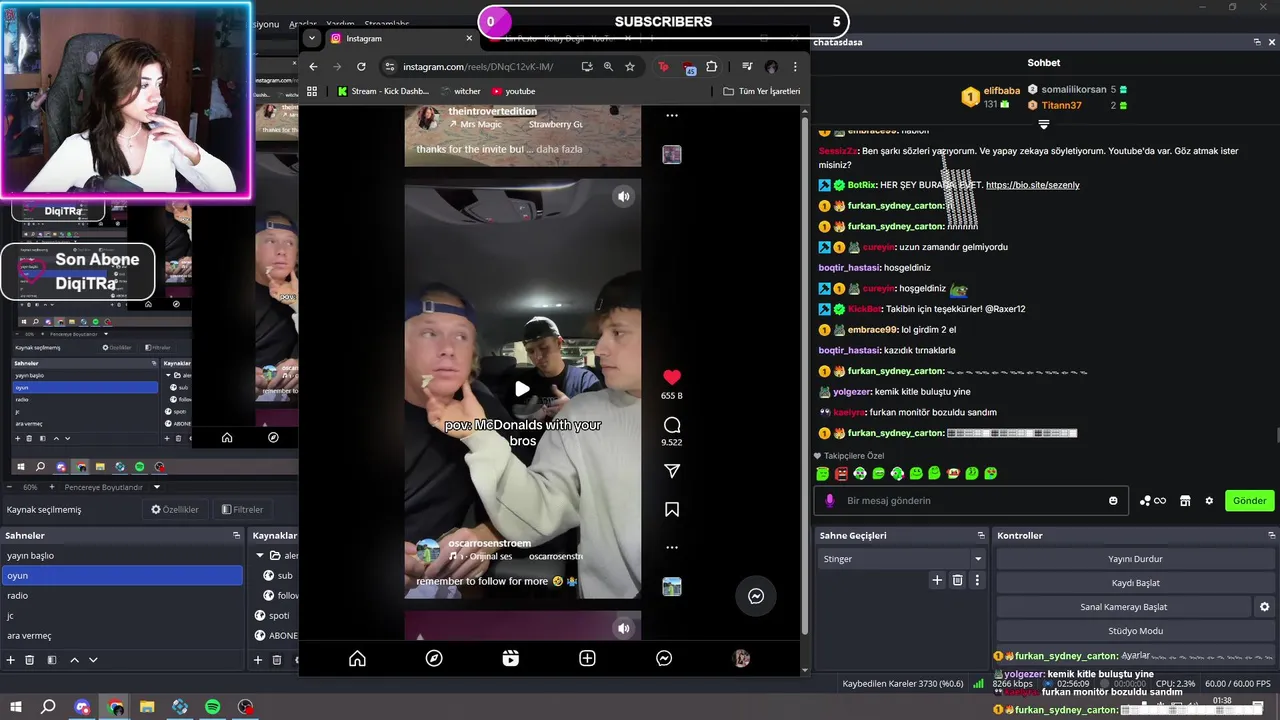This screenshot has height=720, width=1280.
Task: Delete selected scene in Sahneler
Action: click(30, 660)
